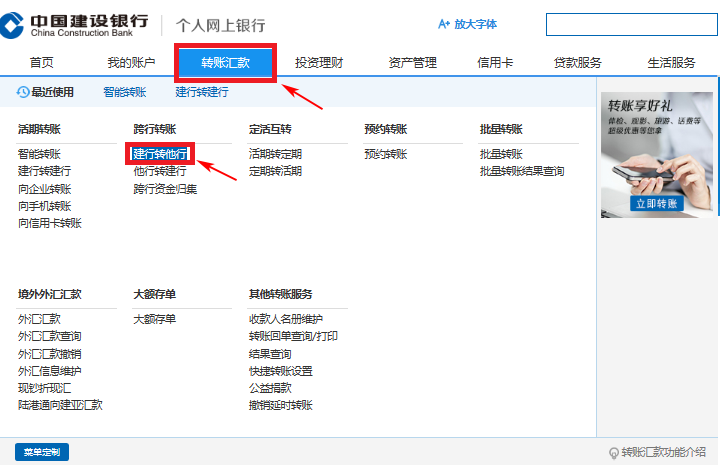Open 公益捐款
Image resolution: width=720 pixels, height=465 pixels.
(270, 388)
